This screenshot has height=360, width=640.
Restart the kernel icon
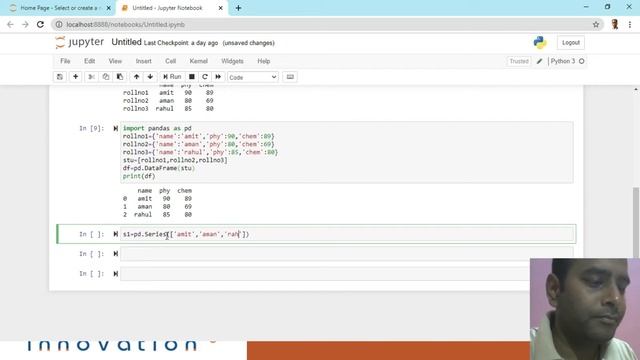(x=205, y=77)
